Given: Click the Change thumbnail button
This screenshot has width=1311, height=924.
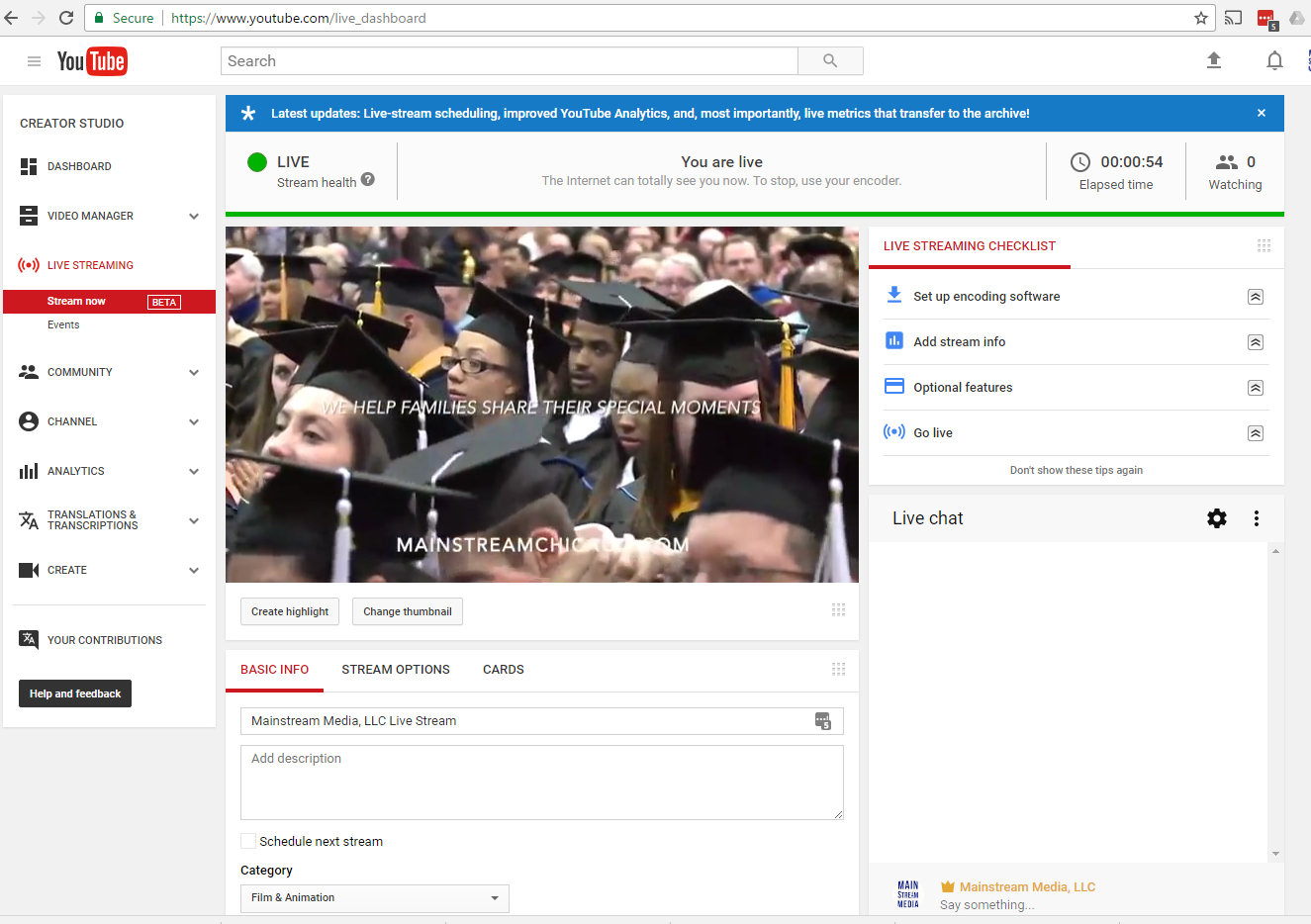Looking at the screenshot, I should click(x=407, y=611).
